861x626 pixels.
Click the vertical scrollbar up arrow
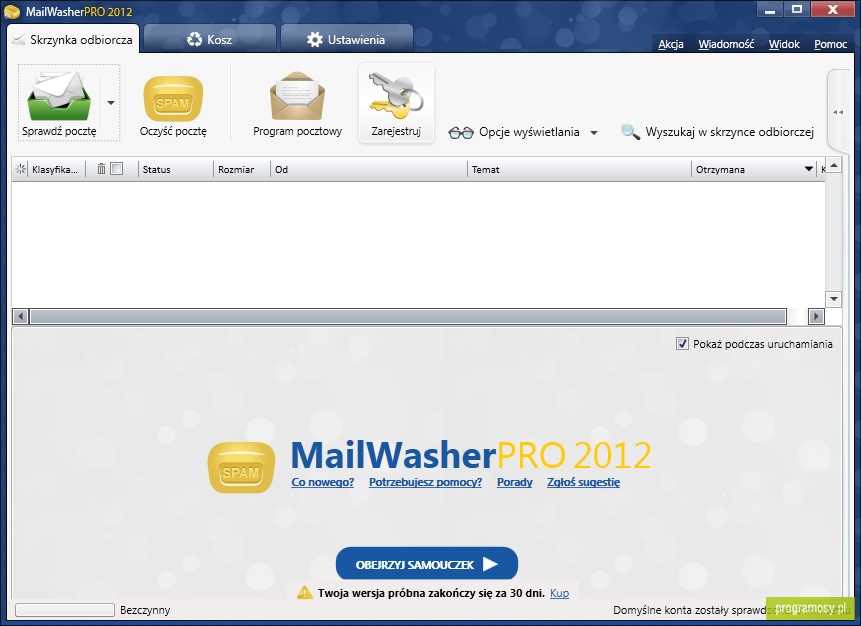[834, 165]
